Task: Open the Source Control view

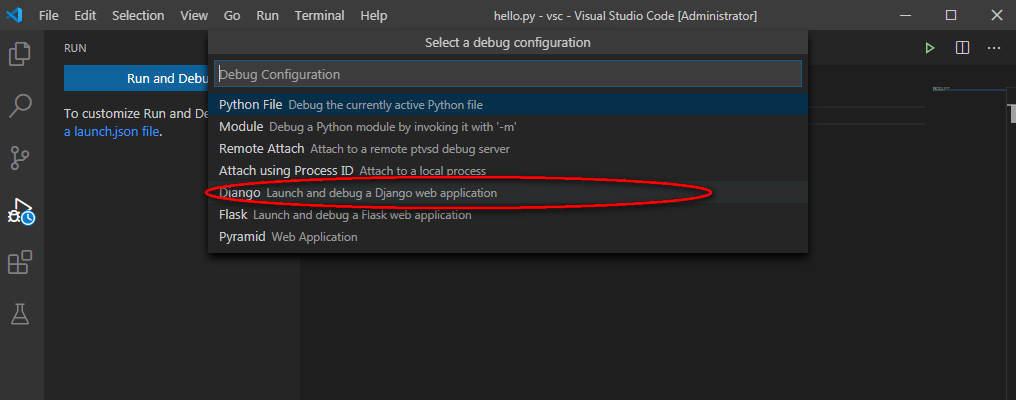Action: (20, 158)
